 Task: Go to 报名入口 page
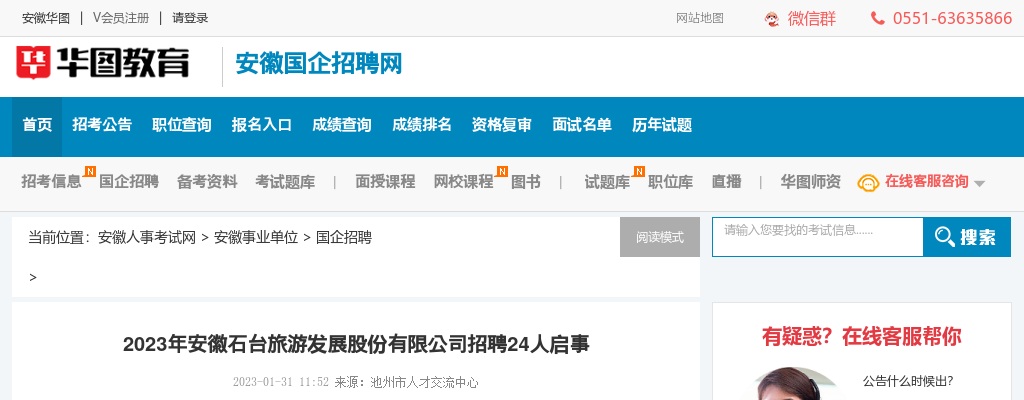click(262, 125)
